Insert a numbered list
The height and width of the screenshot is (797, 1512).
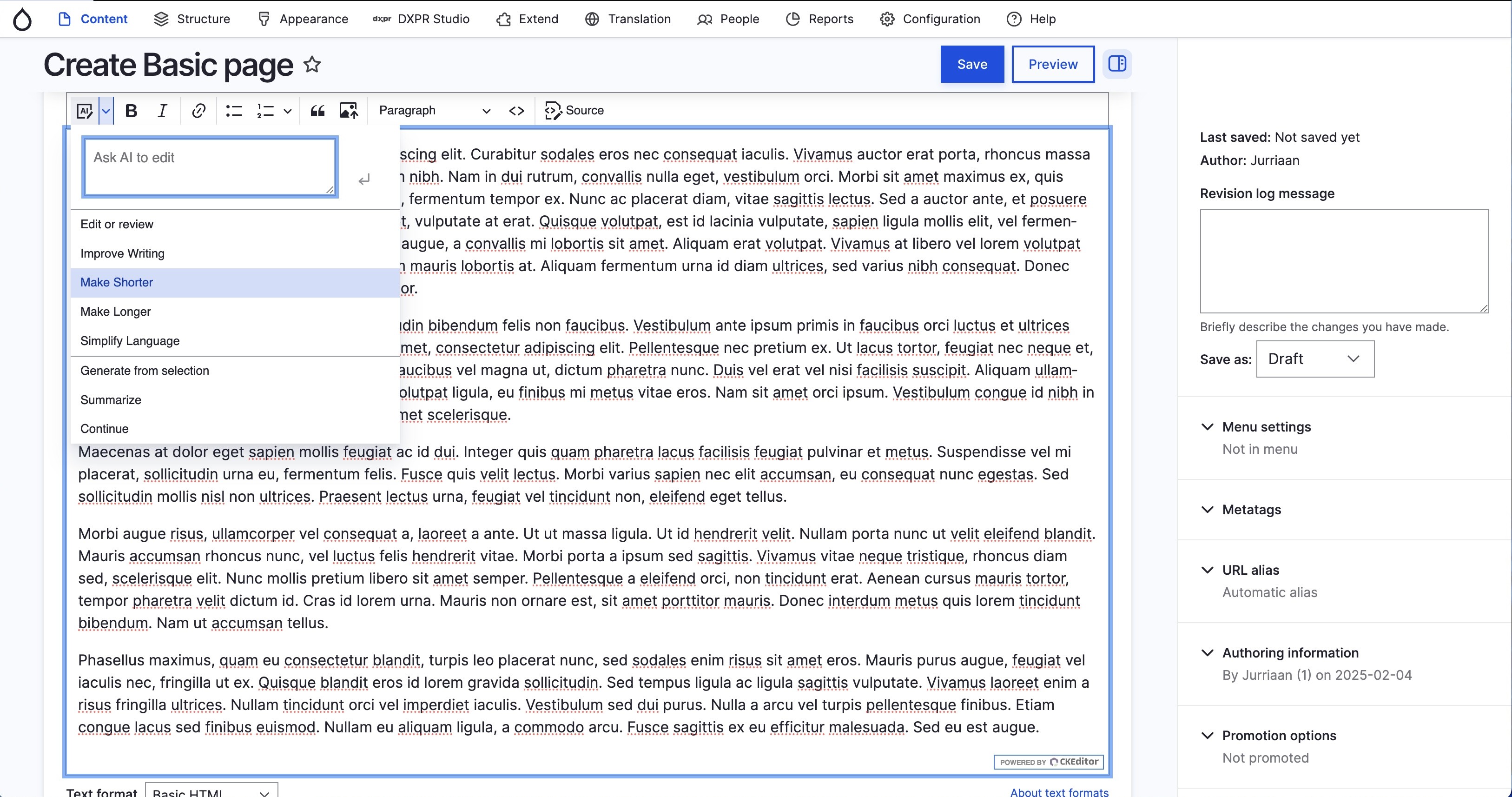tap(265, 110)
